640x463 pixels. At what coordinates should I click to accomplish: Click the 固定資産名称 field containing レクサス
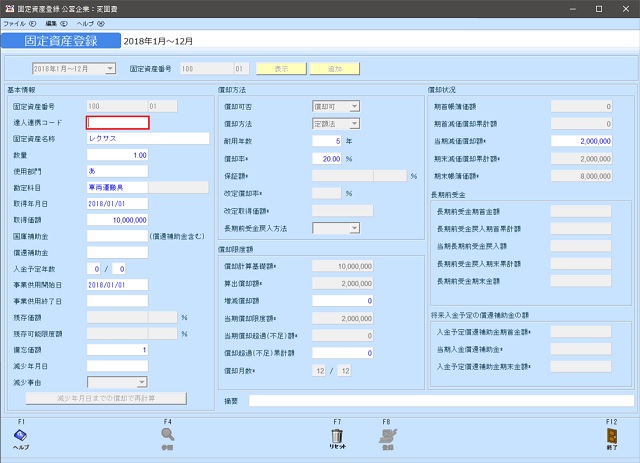(118, 139)
